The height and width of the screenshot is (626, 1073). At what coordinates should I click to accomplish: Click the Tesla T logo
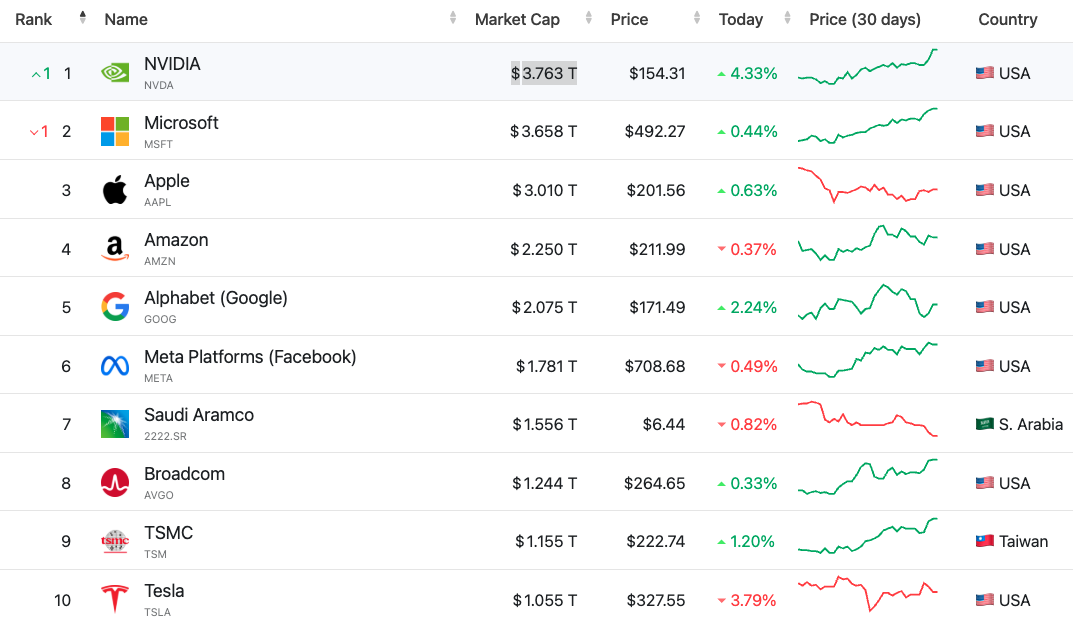pos(115,599)
